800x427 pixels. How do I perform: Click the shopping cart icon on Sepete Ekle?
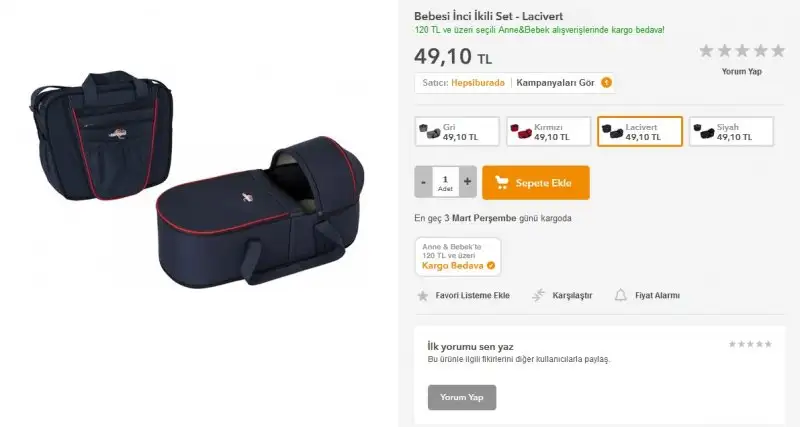point(502,183)
